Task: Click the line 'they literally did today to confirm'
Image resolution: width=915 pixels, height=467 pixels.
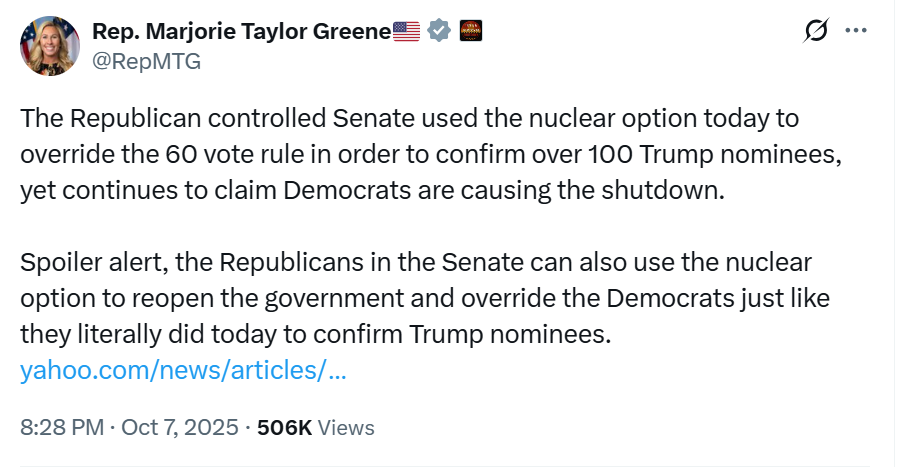Action: (314, 335)
